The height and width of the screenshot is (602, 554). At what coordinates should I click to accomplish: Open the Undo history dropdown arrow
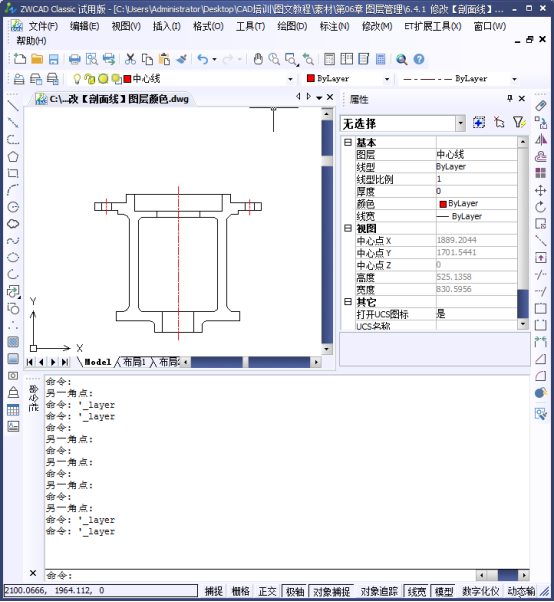214,59
